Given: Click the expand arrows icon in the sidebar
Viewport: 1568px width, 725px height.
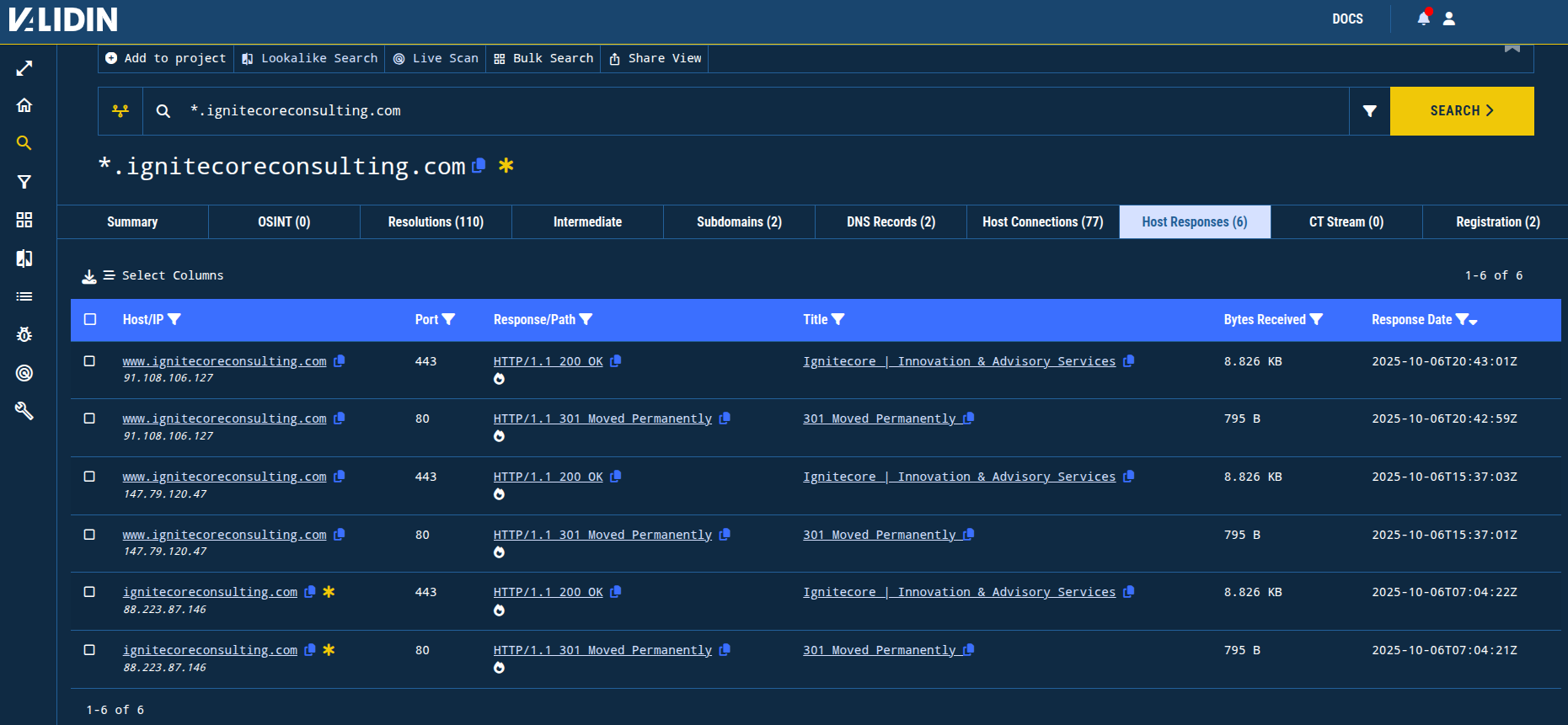Looking at the screenshot, I should [24, 68].
